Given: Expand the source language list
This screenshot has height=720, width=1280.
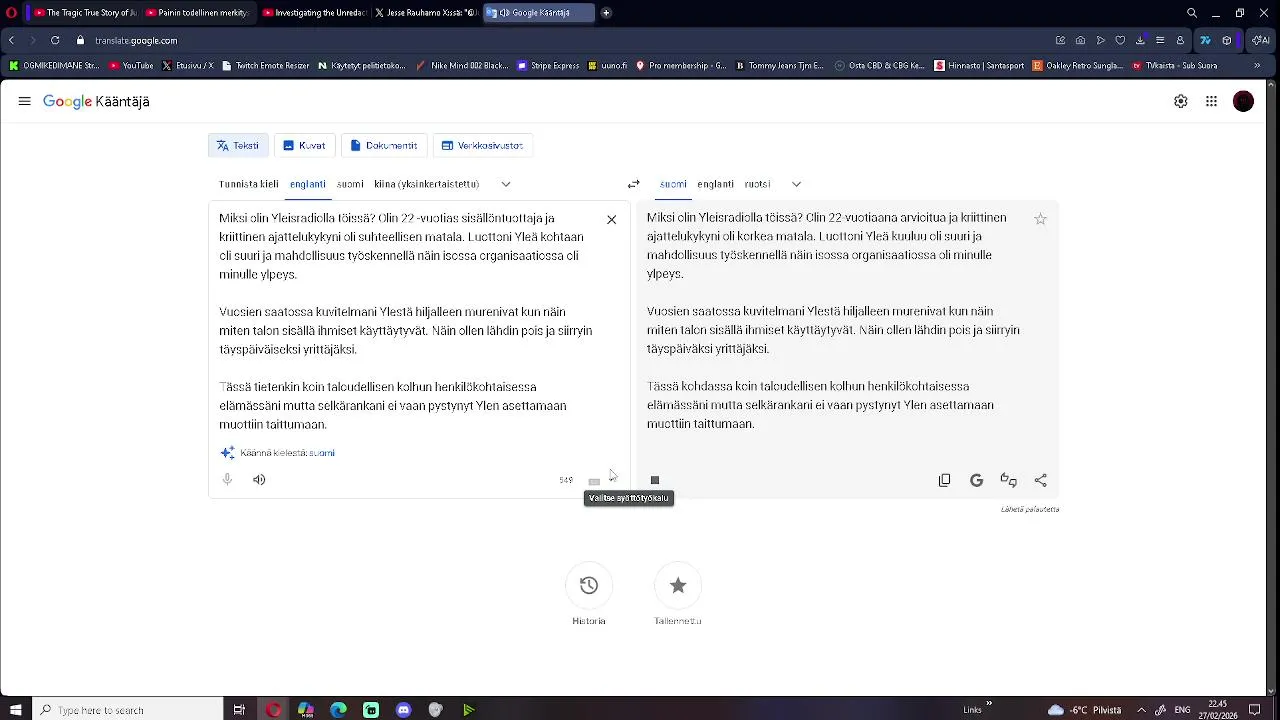Looking at the screenshot, I should (x=506, y=184).
